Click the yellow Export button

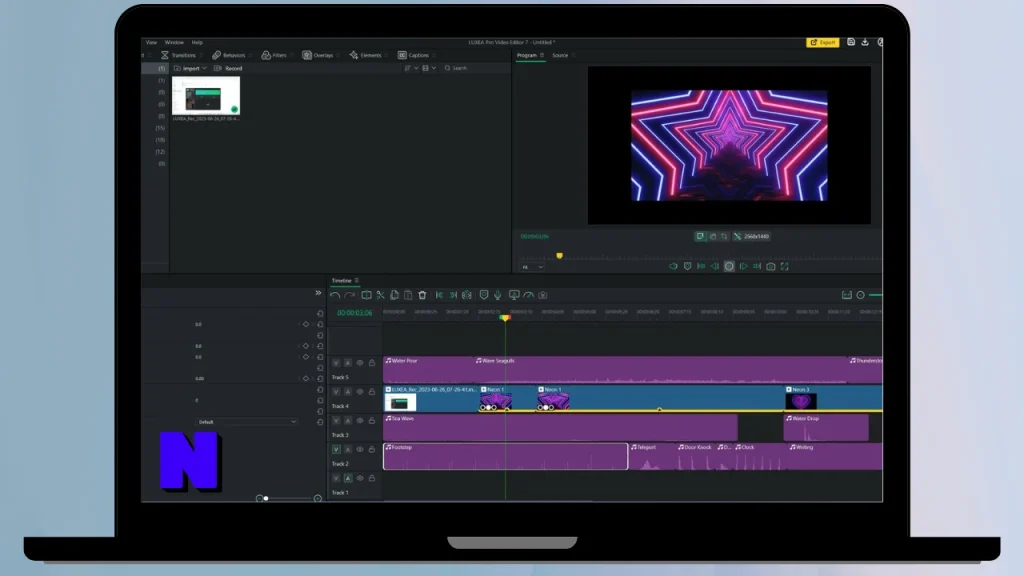[823, 42]
